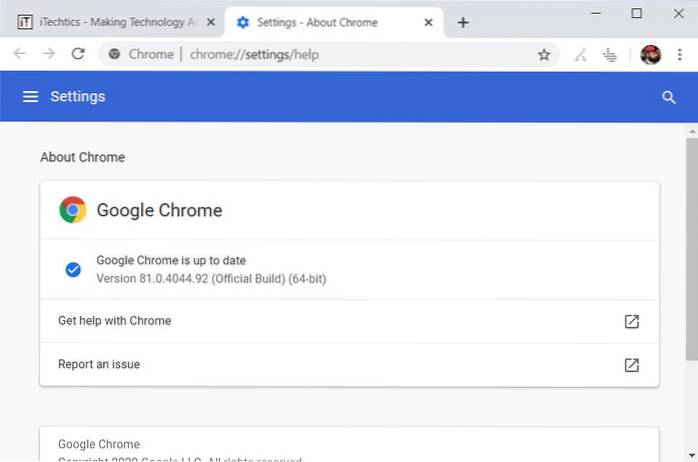Click the Google Chrome text in the lower card
This screenshot has height=462, width=698.
(99, 444)
